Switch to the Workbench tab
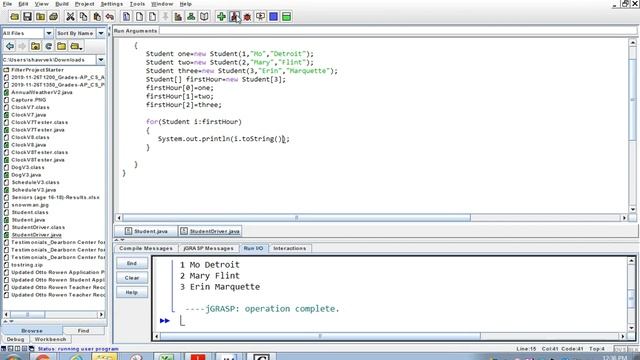The width and height of the screenshot is (640, 360). [x=50, y=339]
